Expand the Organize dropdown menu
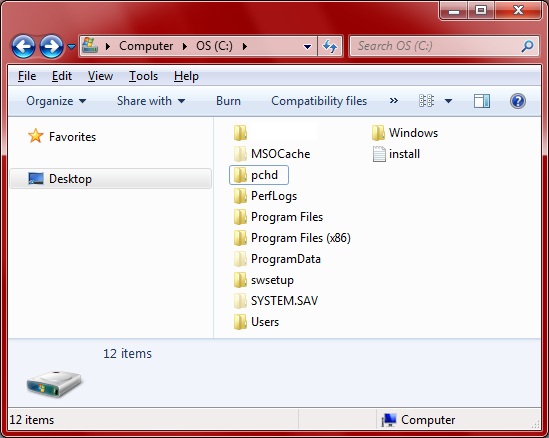This screenshot has width=549, height=438. point(56,101)
